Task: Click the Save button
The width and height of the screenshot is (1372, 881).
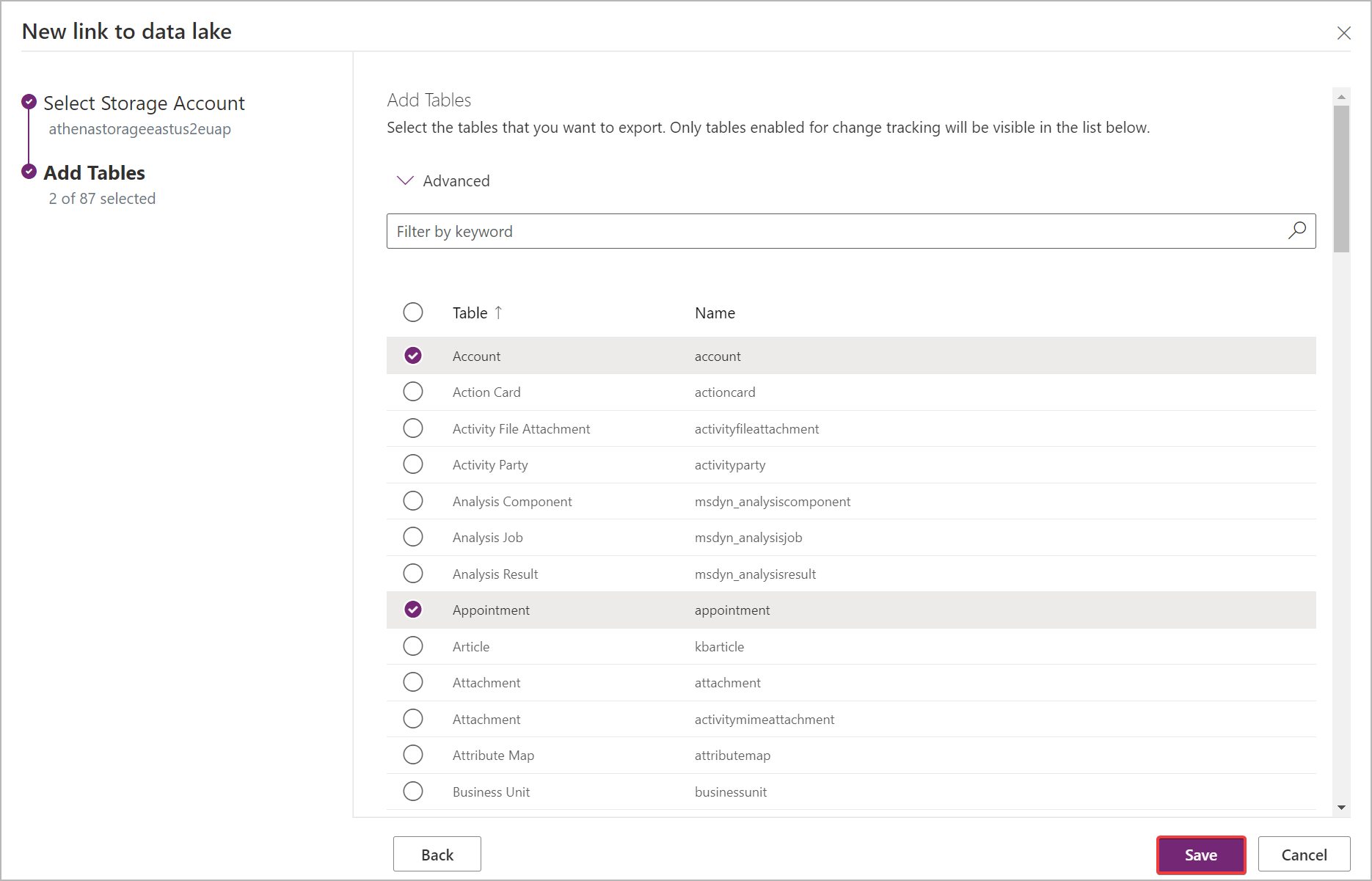Action: click(x=1200, y=855)
